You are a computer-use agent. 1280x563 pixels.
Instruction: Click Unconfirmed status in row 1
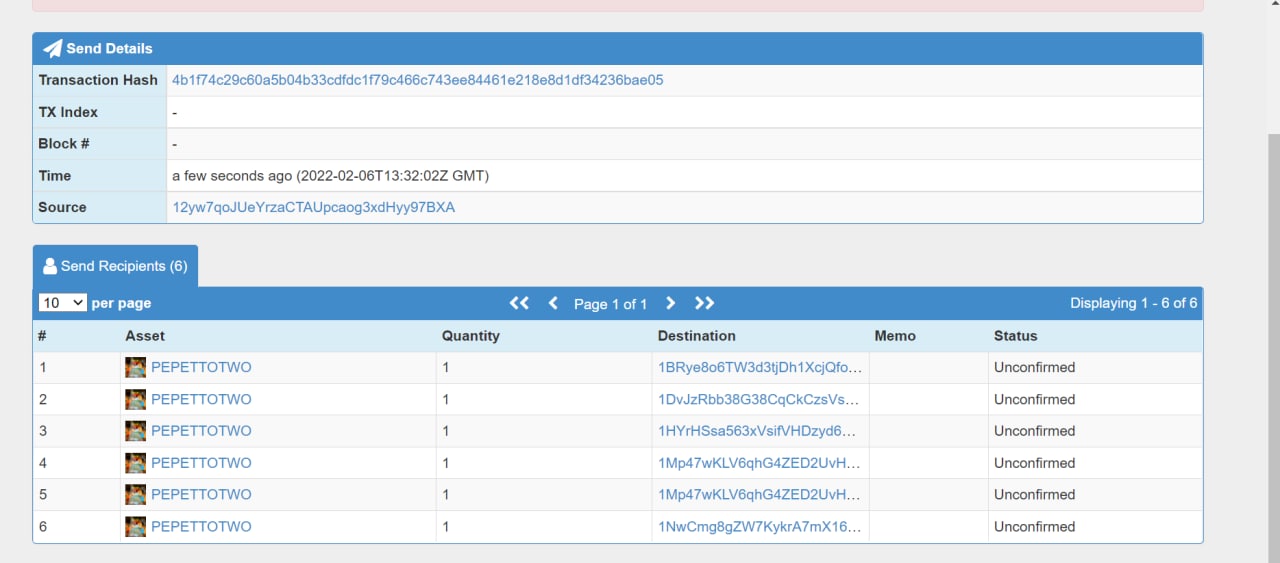click(1035, 367)
